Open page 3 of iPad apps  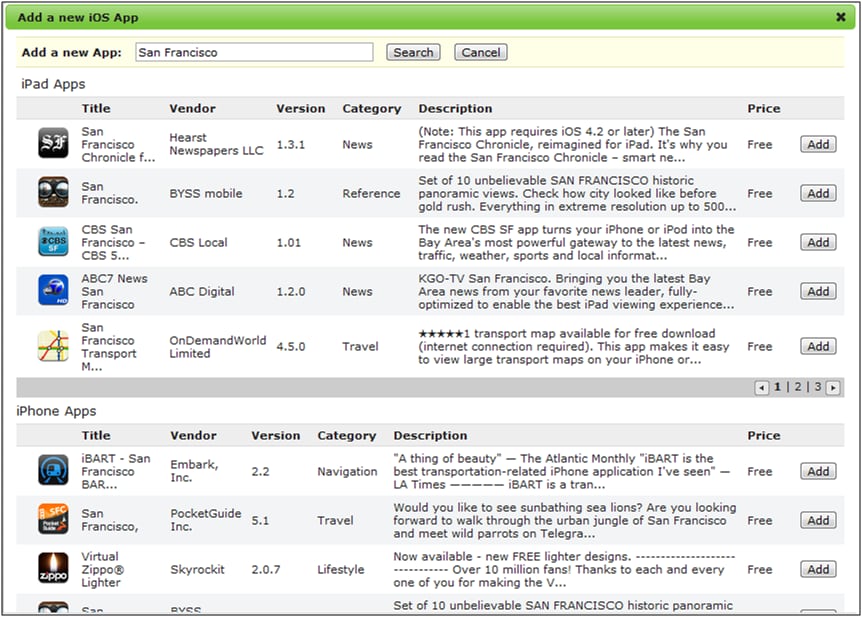pyautogui.click(x=817, y=387)
